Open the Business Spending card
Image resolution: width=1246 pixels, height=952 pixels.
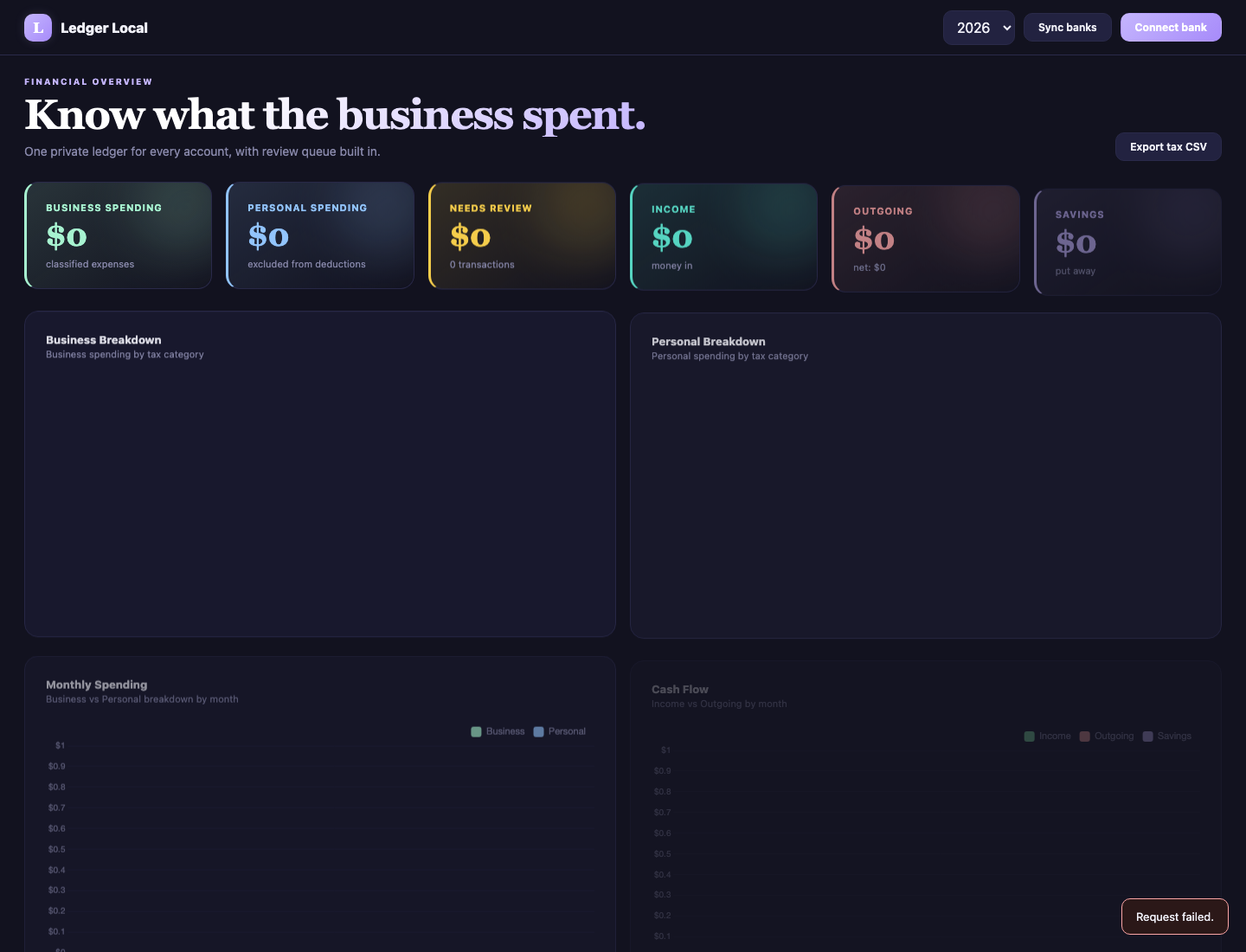click(x=119, y=235)
